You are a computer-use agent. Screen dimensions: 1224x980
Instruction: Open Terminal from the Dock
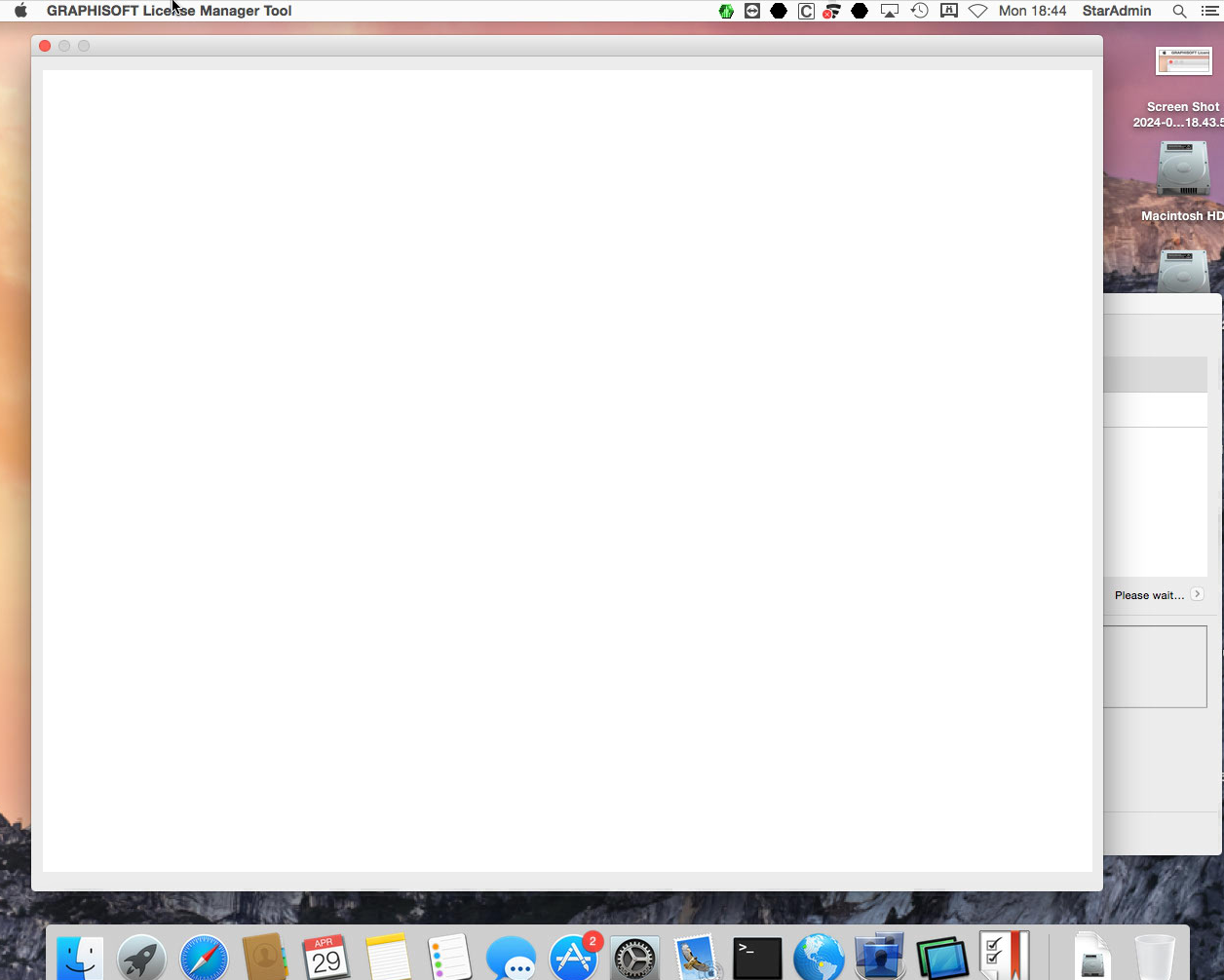pyautogui.click(x=757, y=958)
